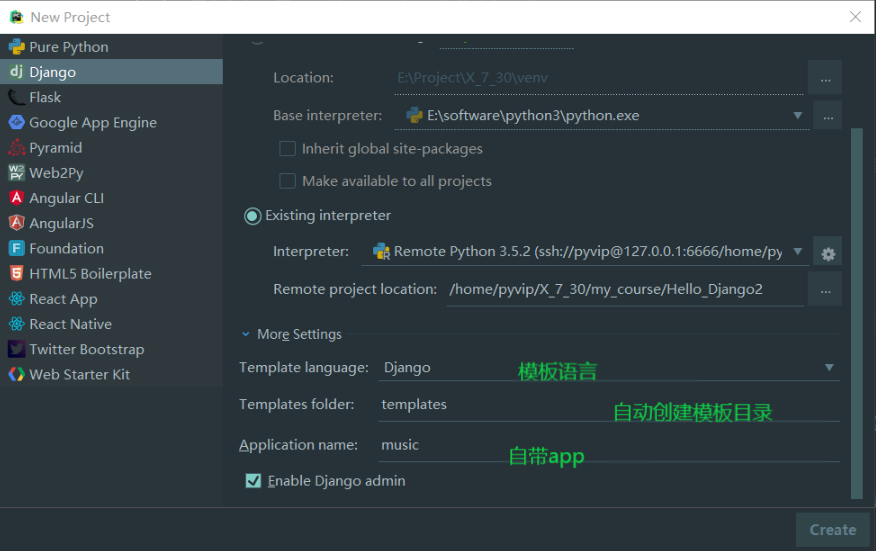Select Existing interpreter radio button
This screenshot has width=876, height=551.
(253, 216)
